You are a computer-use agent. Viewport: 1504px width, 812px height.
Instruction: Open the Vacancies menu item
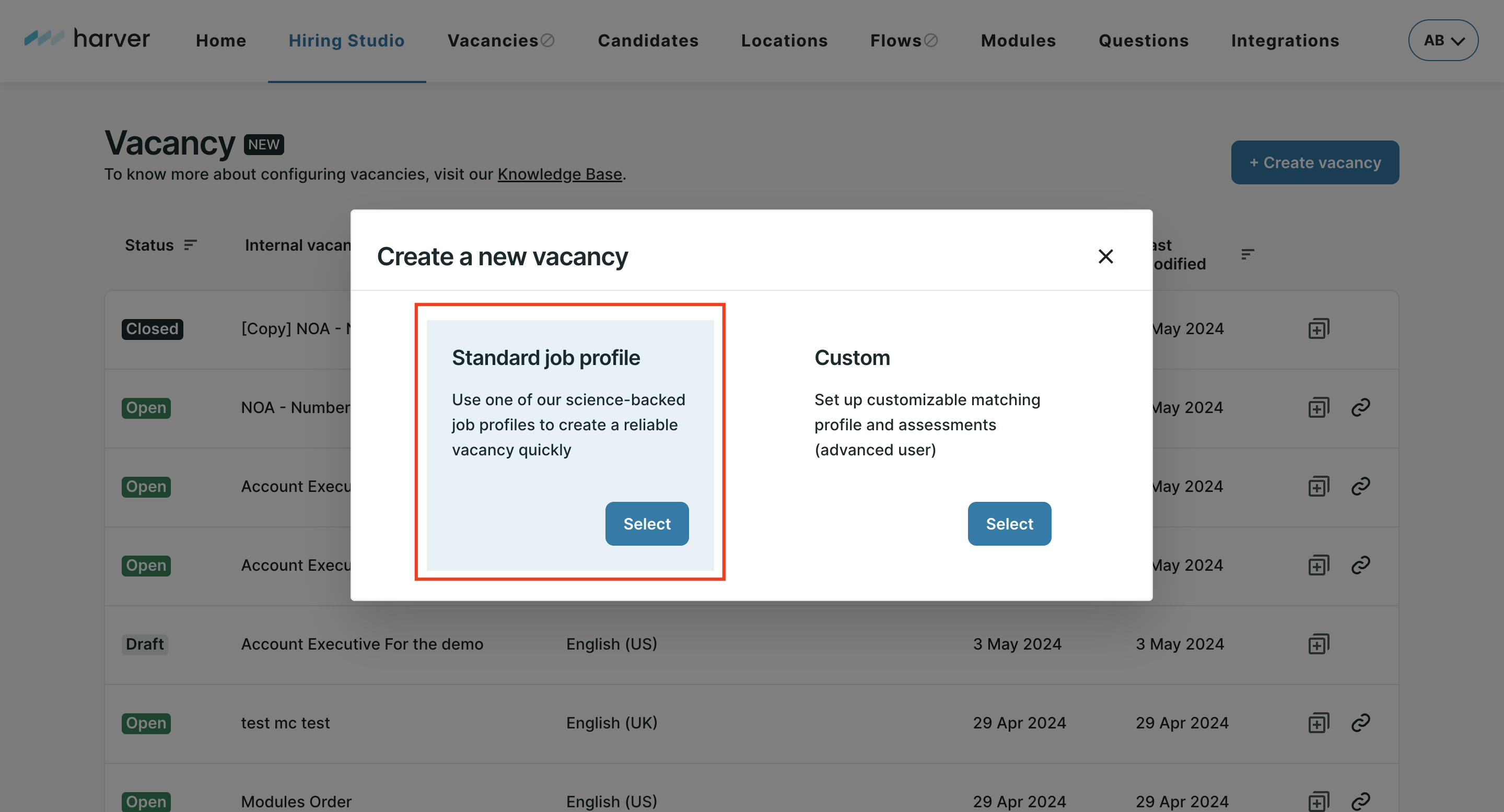coord(501,40)
